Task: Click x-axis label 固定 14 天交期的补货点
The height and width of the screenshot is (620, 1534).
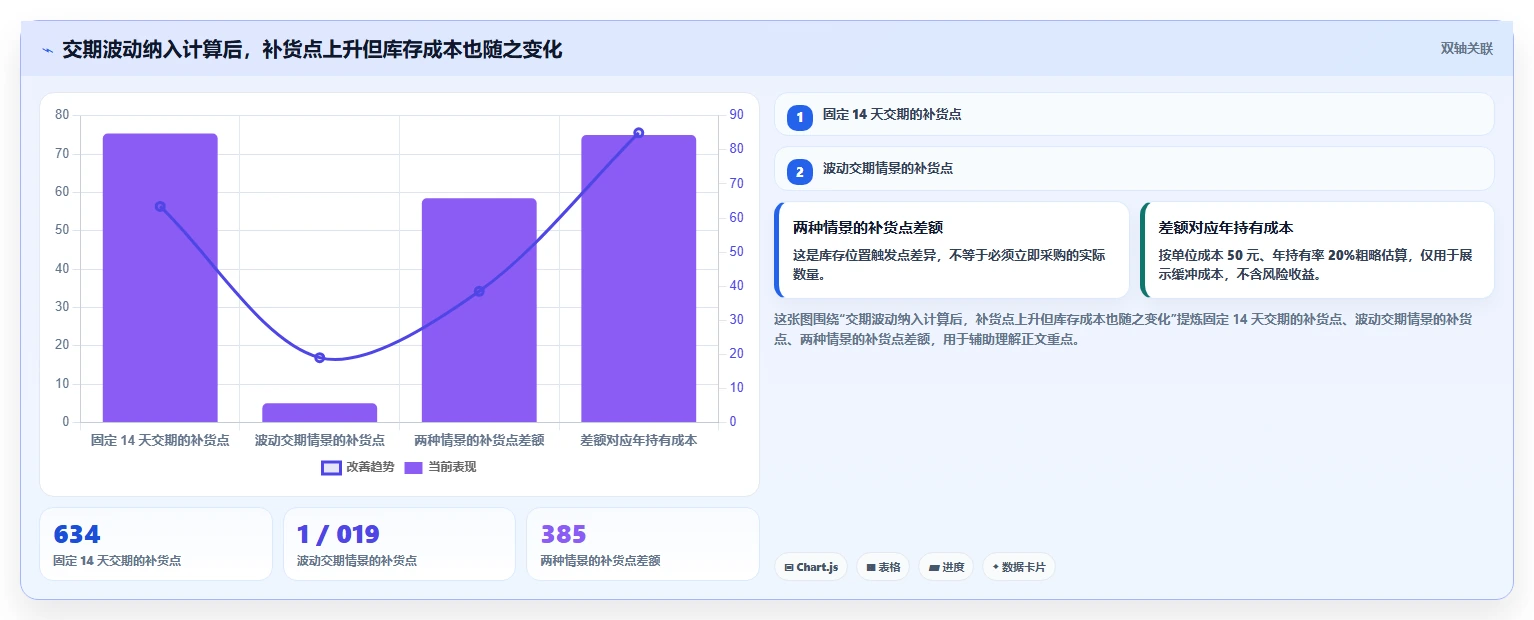Action: 160,440
